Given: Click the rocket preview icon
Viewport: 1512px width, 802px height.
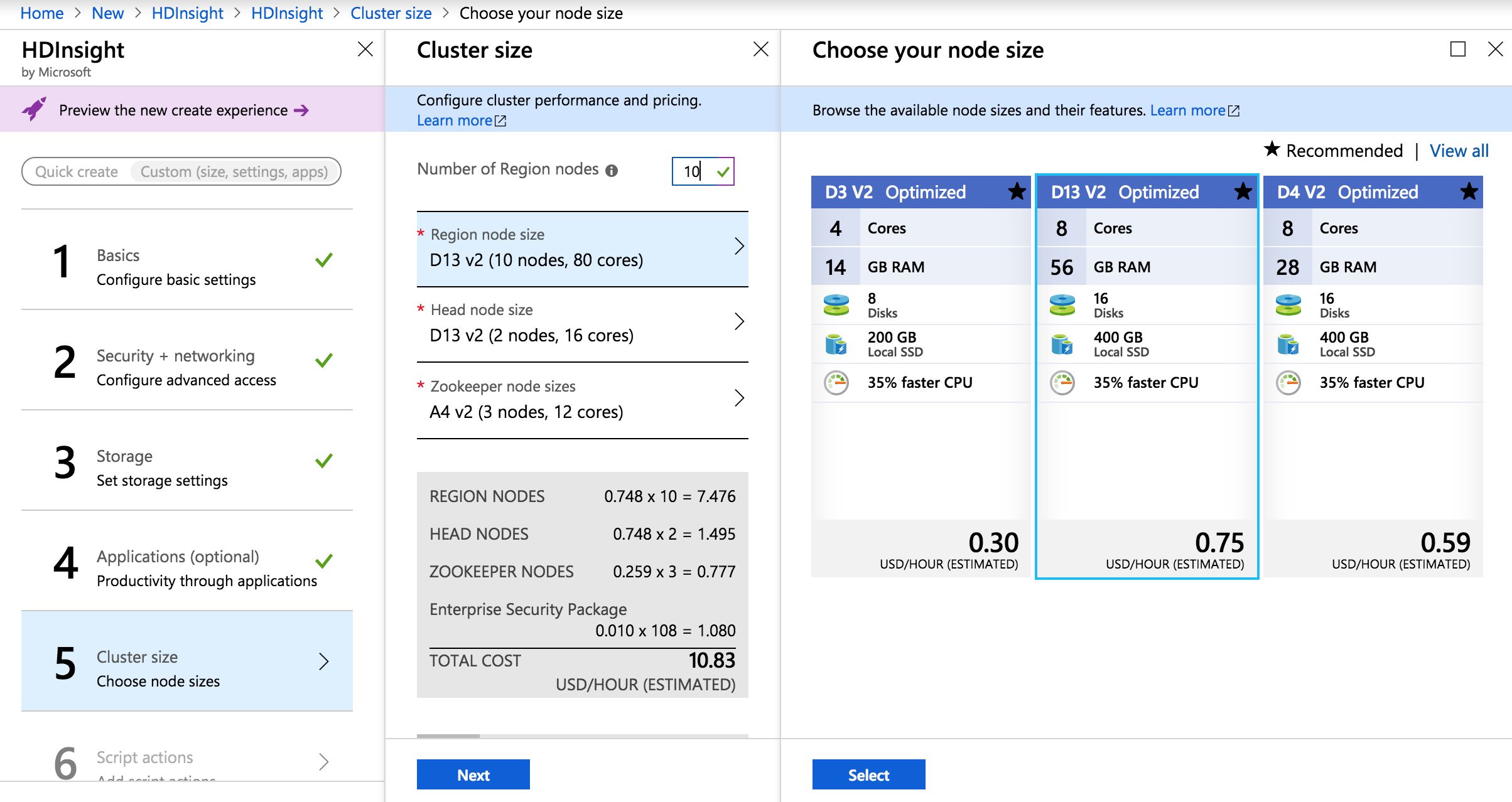Looking at the screenshot, I should pyautogui.click(x=34, y=110).
